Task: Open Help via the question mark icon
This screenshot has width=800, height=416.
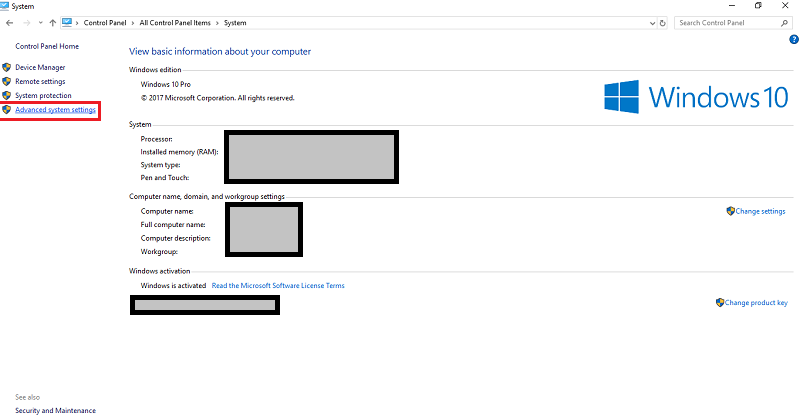Action: tap(794, 39)
